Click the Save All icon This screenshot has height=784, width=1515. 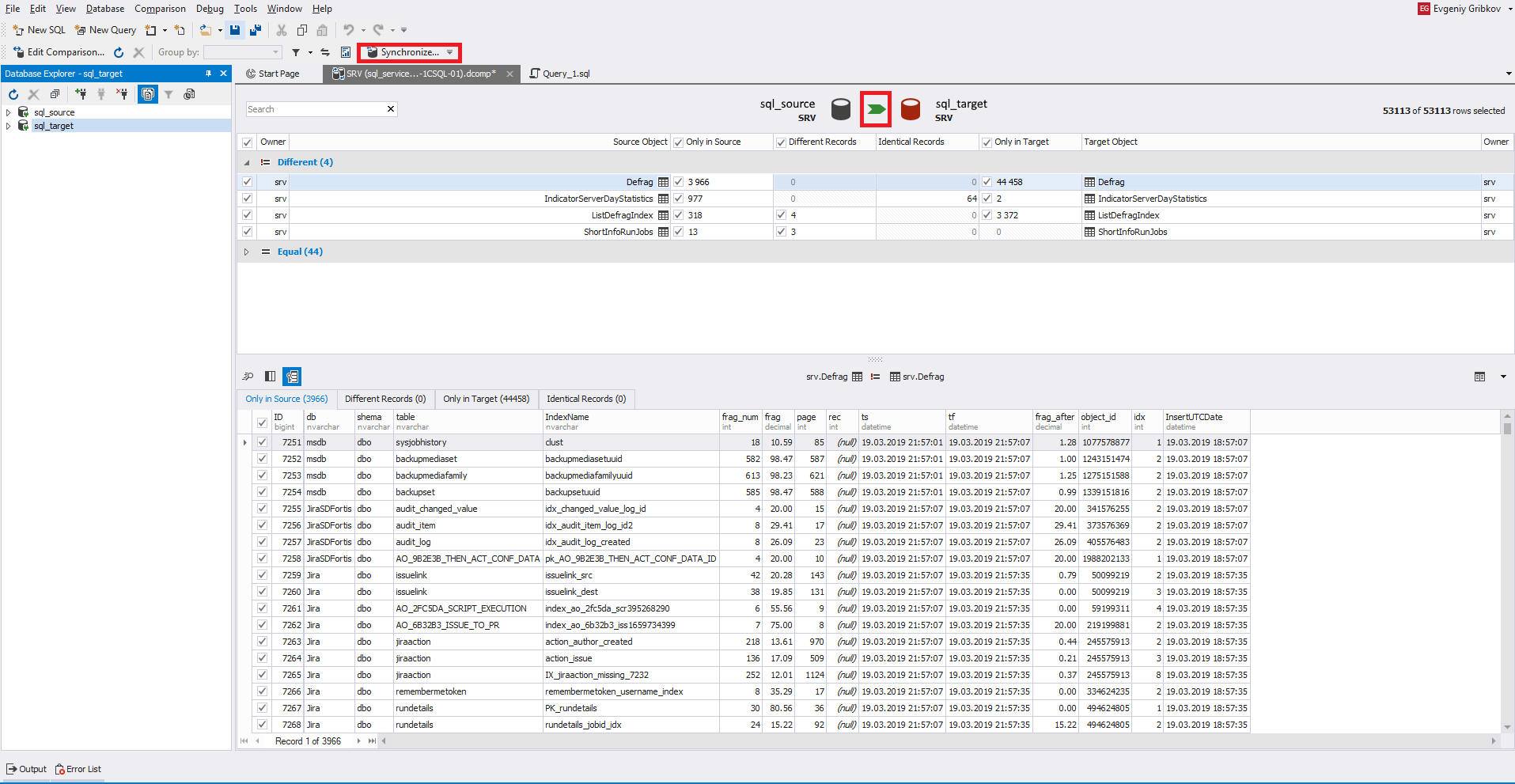coord(256,30)
